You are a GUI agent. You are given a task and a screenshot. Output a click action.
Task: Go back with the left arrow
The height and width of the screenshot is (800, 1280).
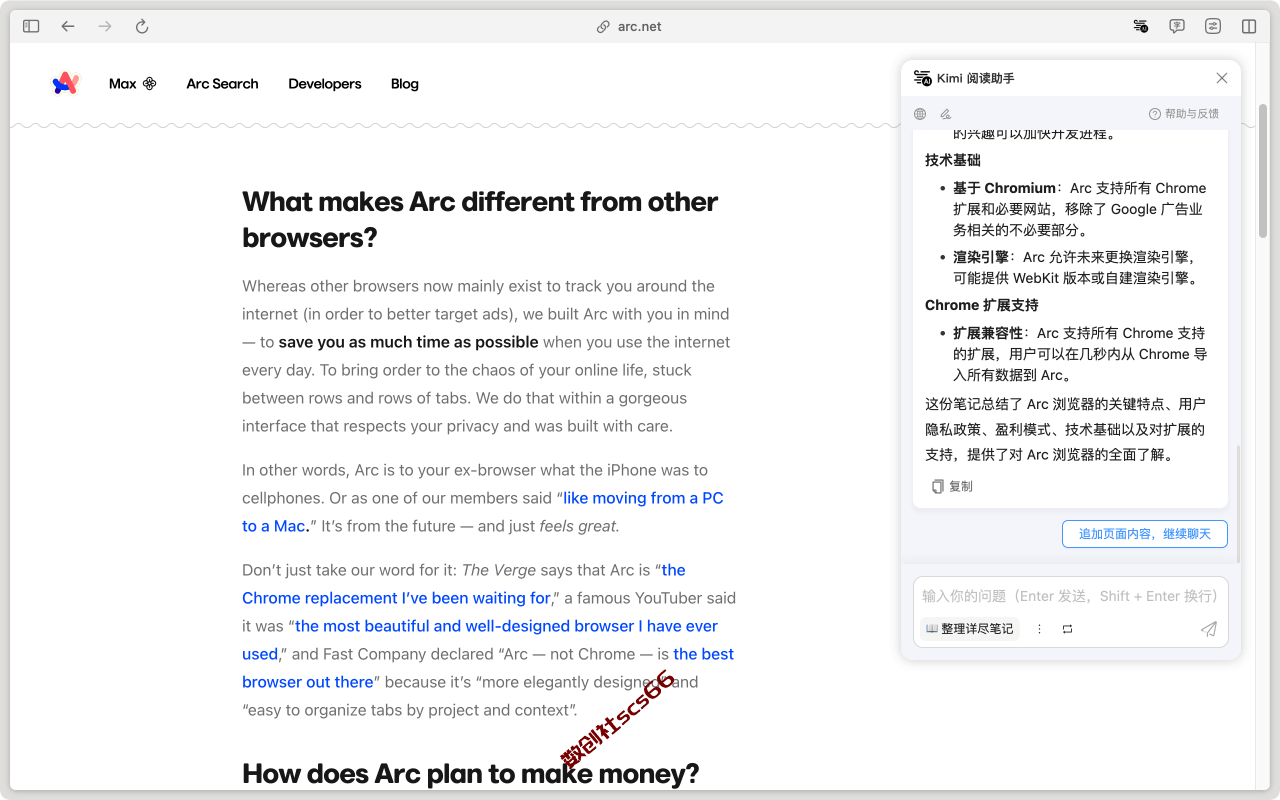68,27
